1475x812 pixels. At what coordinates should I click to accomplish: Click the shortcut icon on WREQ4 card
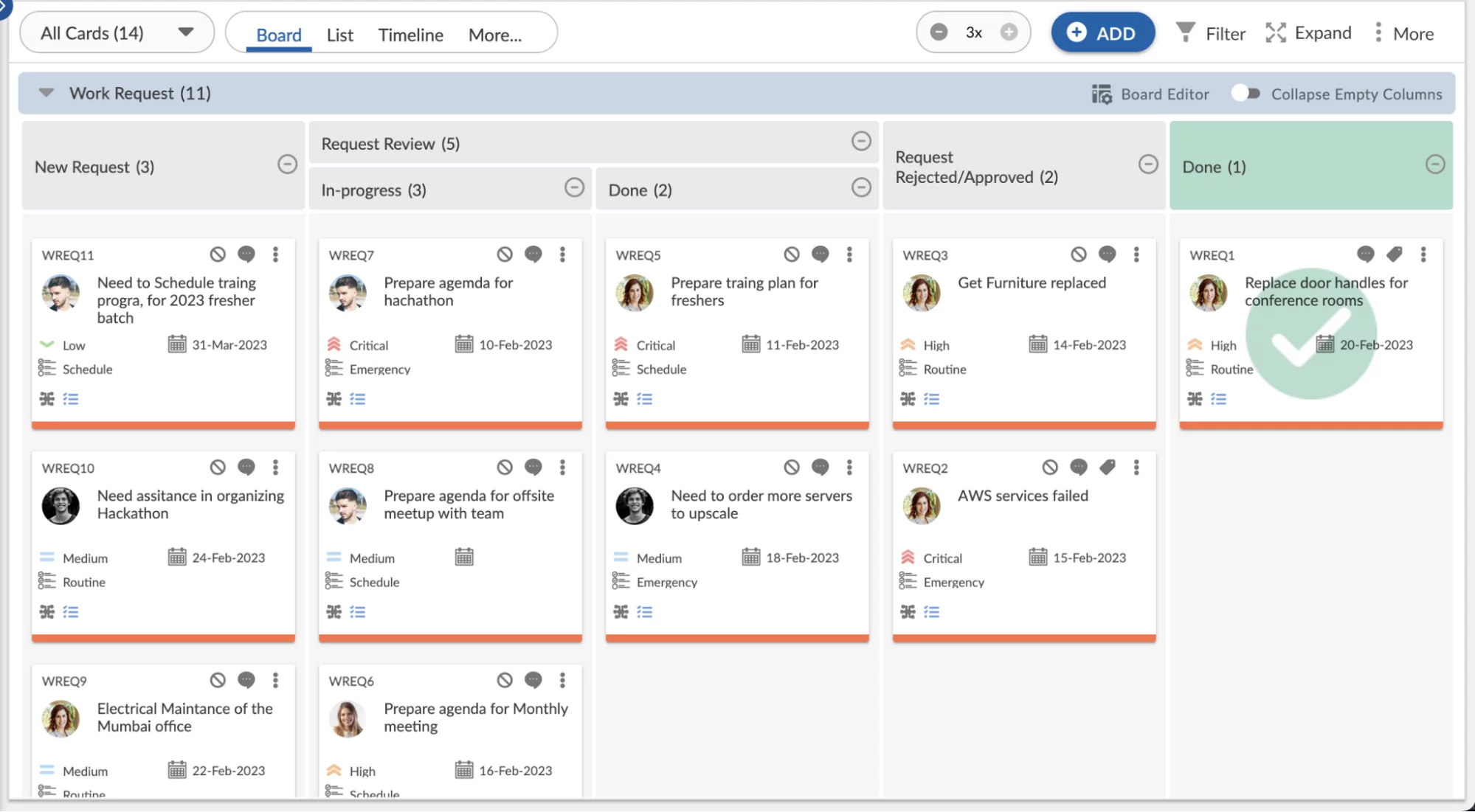point(621,611)
